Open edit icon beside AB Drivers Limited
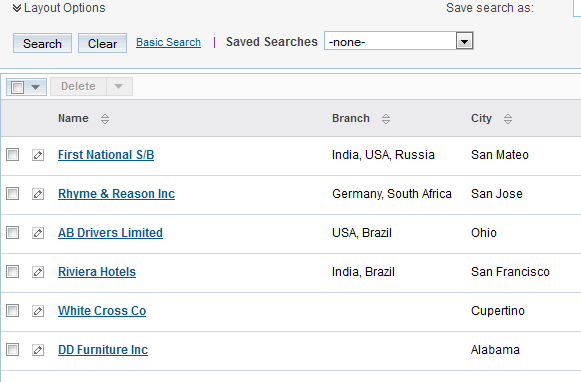 (38, 233)
